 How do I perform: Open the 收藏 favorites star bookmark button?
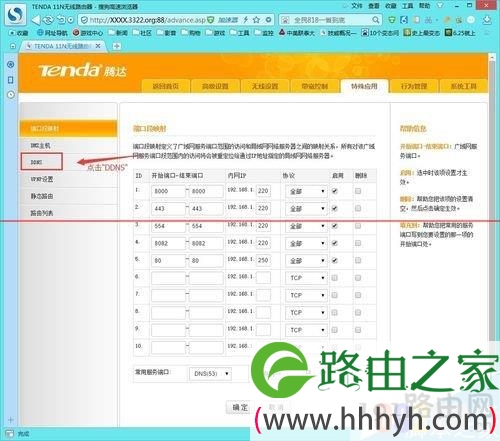[19, 33]
